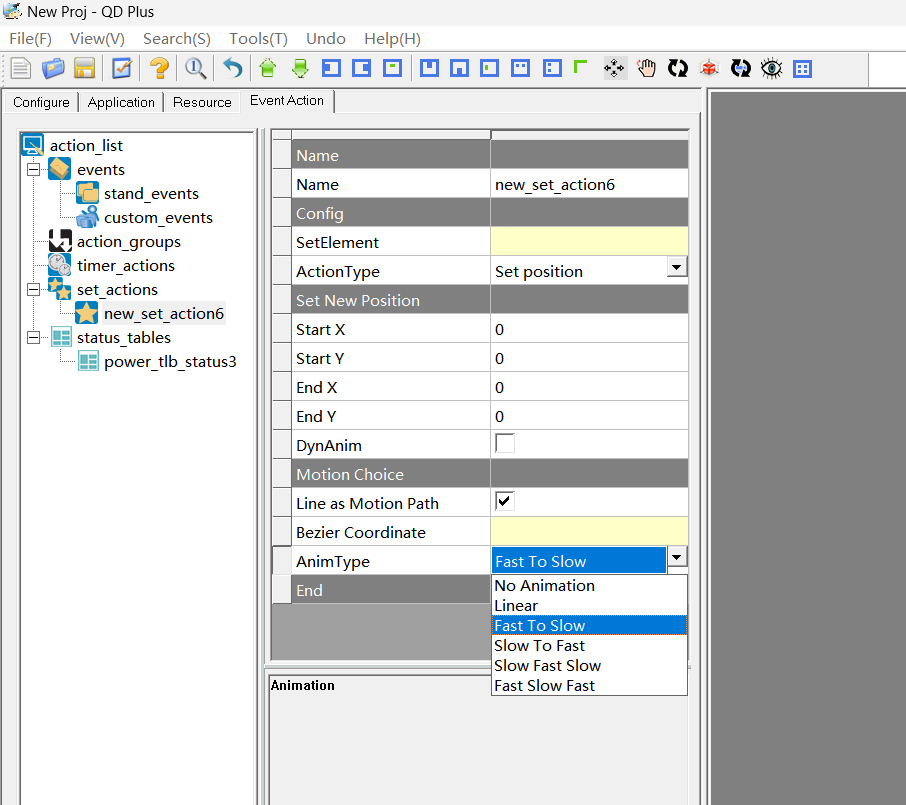This screenshot has width=906, height=805.
Task: Click the blue undo arrow icon
Action: tap(233, 68)
